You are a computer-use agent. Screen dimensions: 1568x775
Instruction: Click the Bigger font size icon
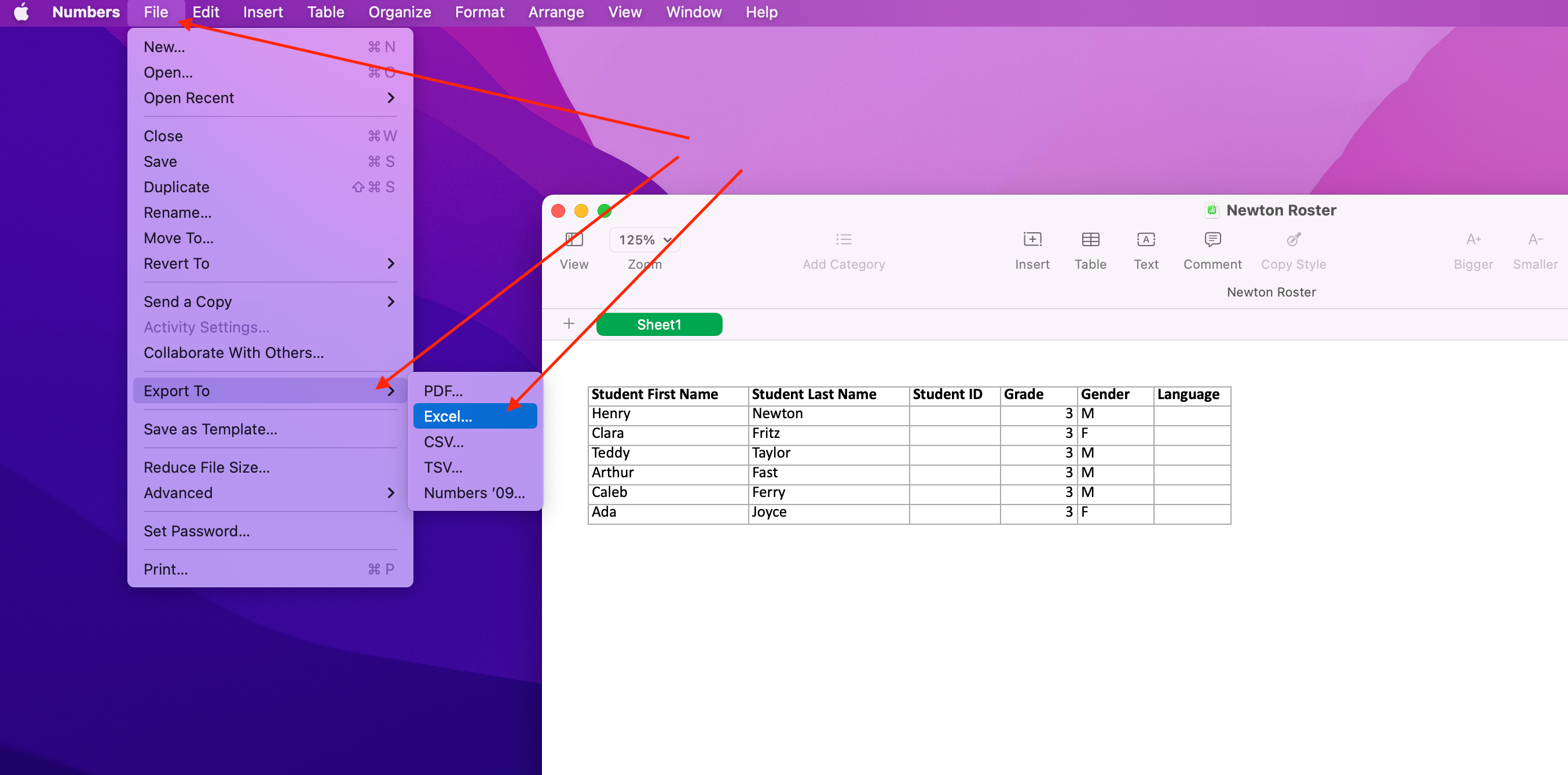click(x=1473, y=240)
